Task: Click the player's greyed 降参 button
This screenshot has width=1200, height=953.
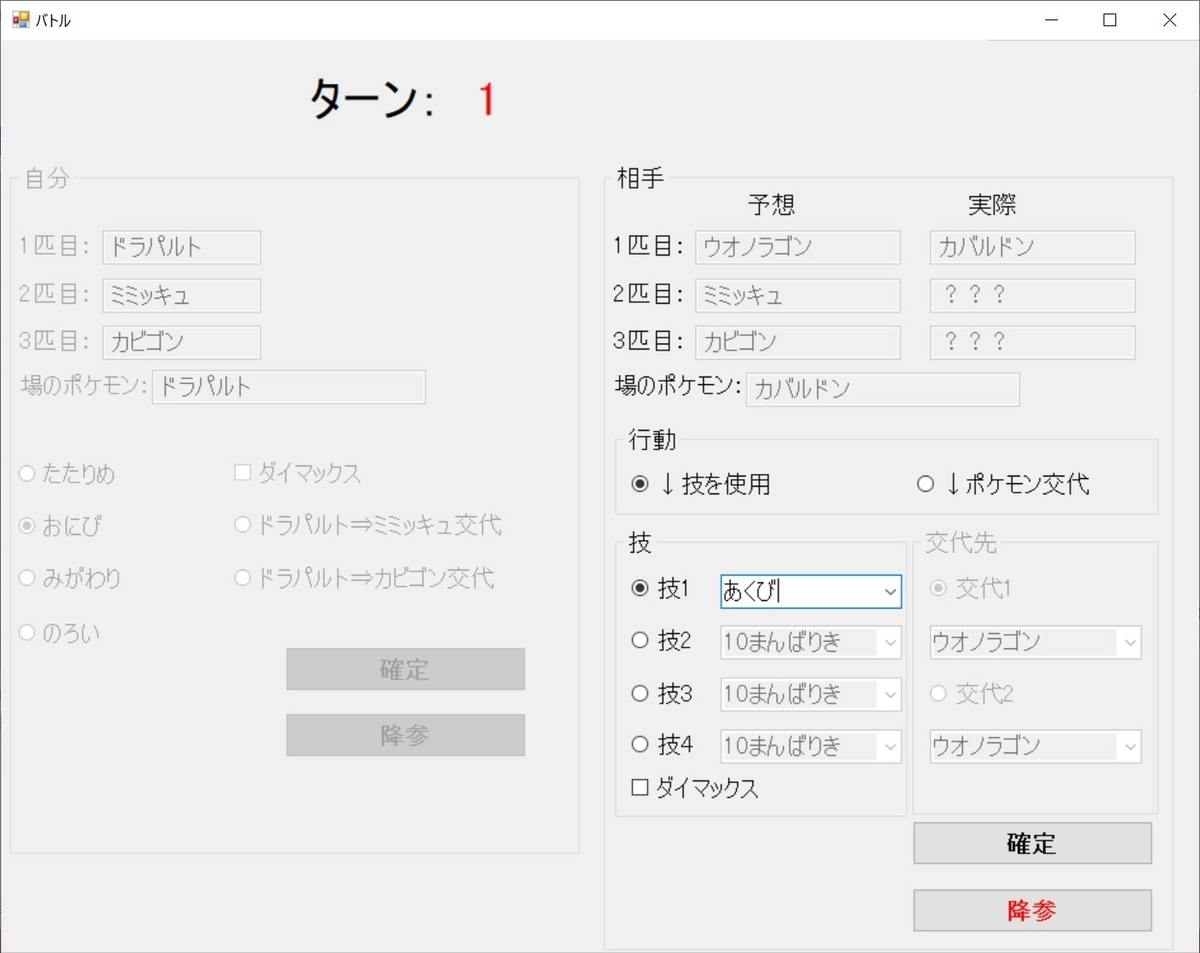Action: point(405,735)
